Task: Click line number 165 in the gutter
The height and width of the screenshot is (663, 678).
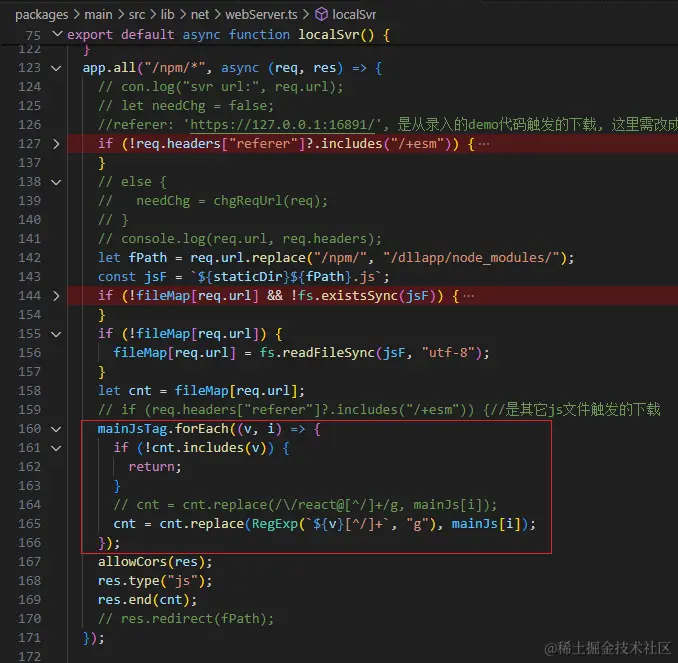Action: click(29, 524)
